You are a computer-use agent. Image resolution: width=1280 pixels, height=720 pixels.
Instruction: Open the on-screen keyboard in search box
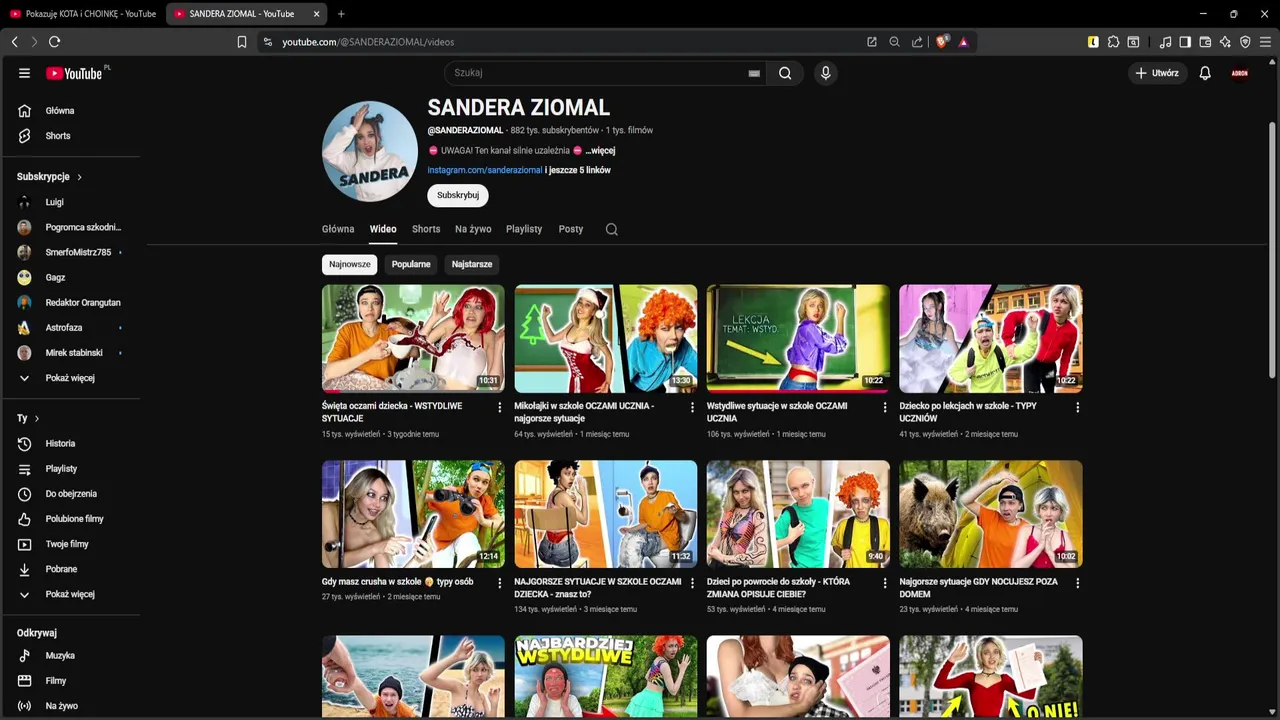coord(754,73)
